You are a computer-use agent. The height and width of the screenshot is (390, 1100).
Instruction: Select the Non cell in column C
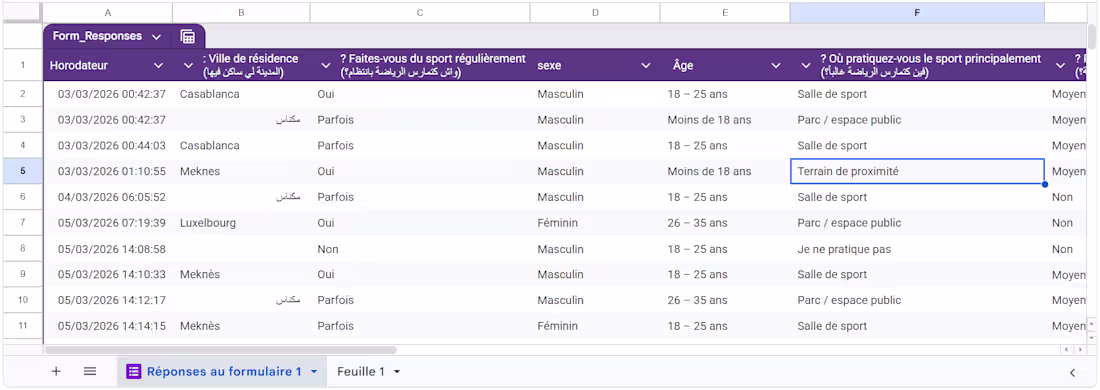click(x=420, y=249)
